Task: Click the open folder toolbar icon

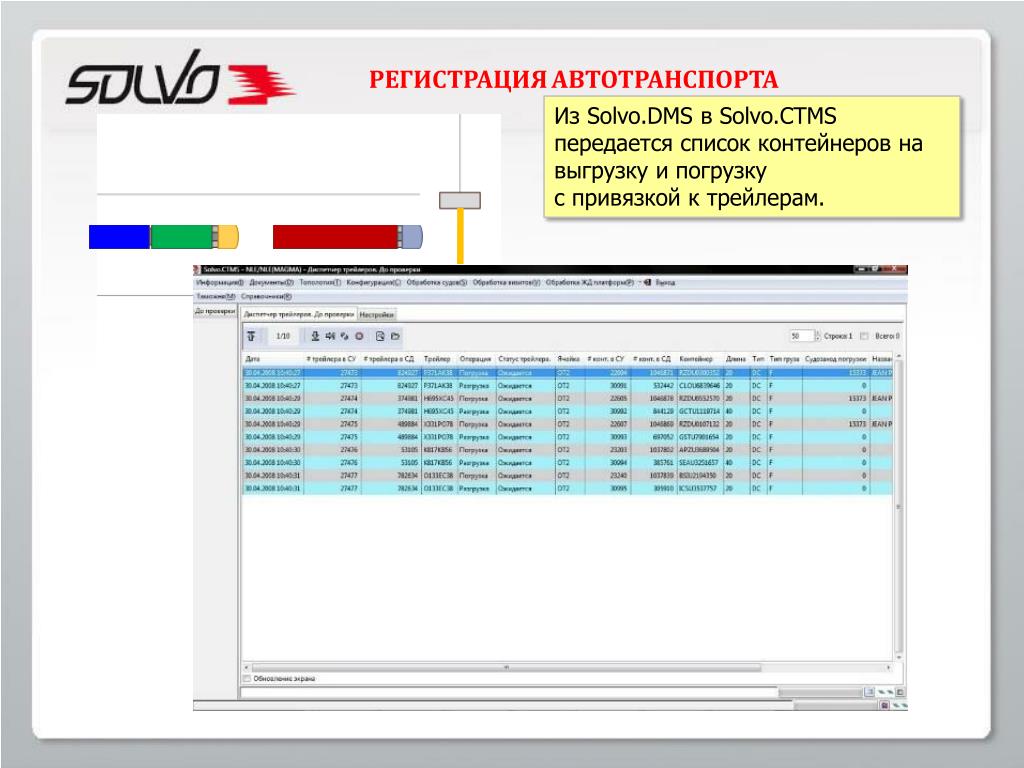Action: (395, 336)
